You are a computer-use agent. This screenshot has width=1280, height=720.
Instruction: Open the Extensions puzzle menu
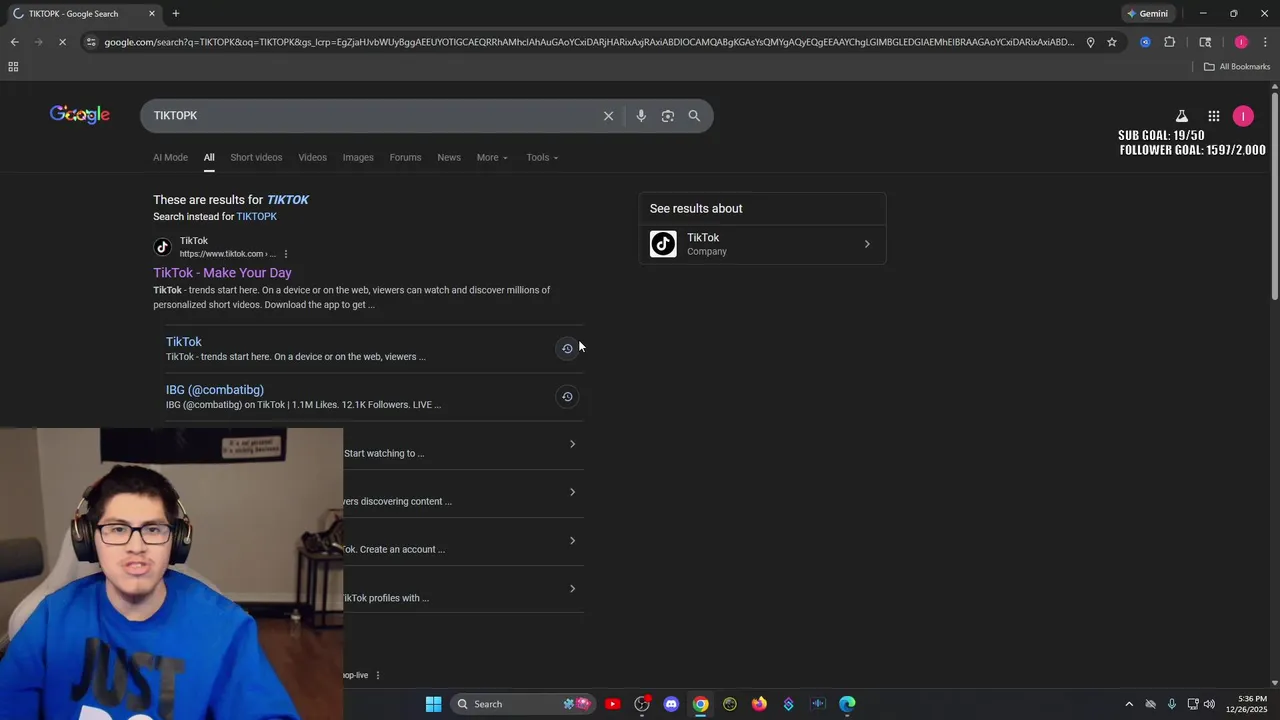(x=1170, y=42)
